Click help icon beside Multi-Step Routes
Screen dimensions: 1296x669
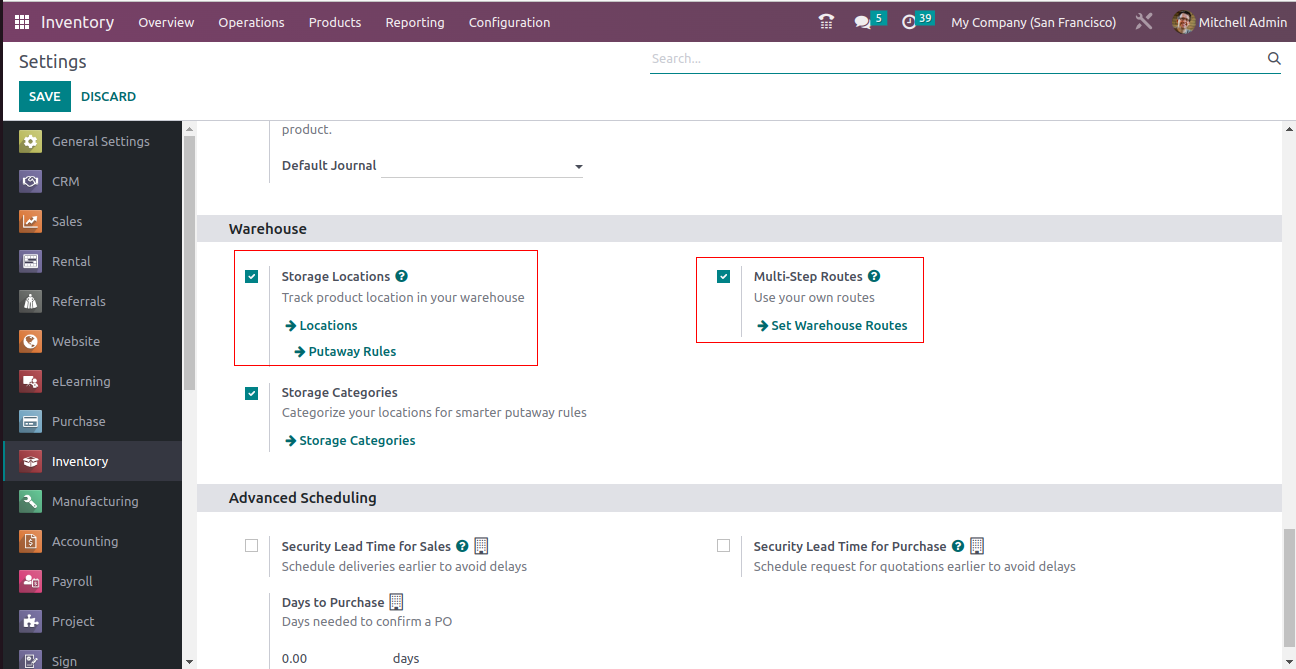pos(874,276)
